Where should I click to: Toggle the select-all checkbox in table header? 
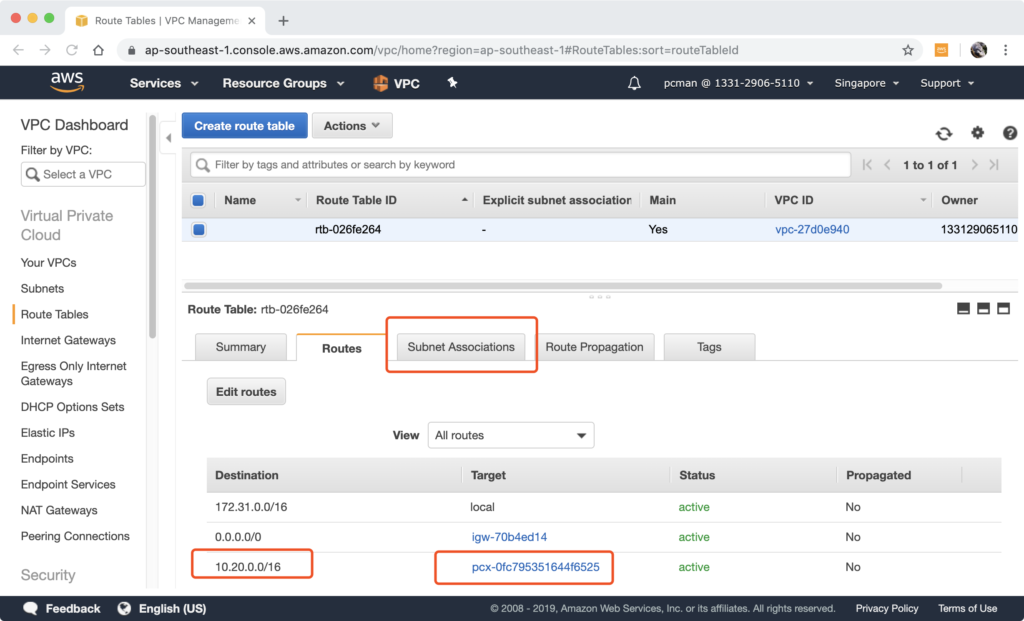[198, 200]
